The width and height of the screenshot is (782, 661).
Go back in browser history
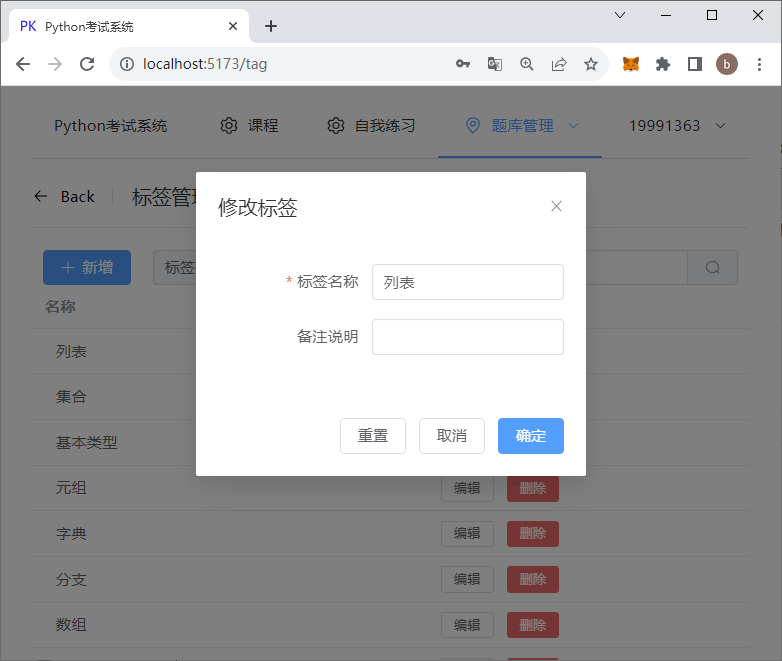click(23, 64)
